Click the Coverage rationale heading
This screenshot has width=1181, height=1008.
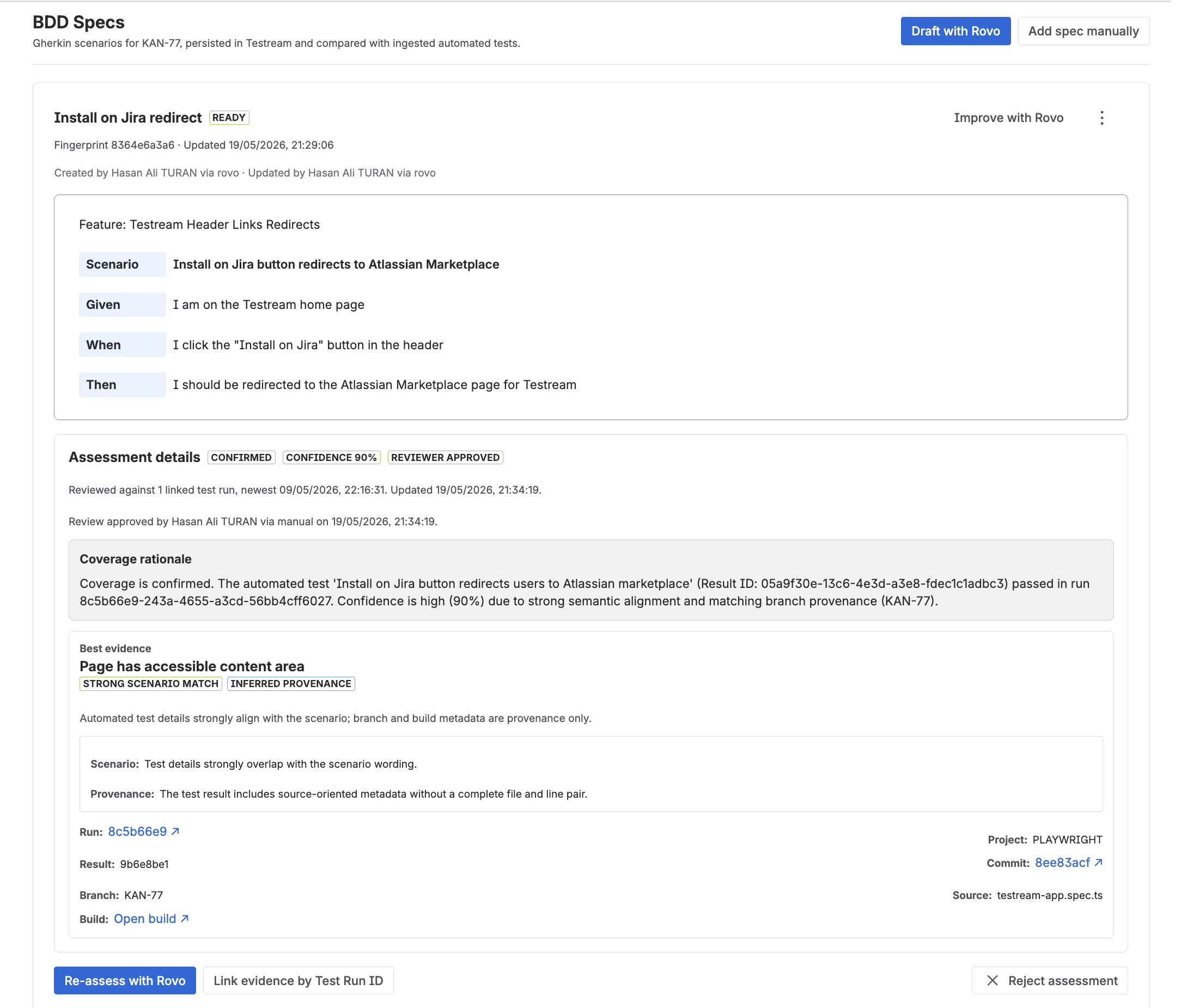(x=136, y=558)
